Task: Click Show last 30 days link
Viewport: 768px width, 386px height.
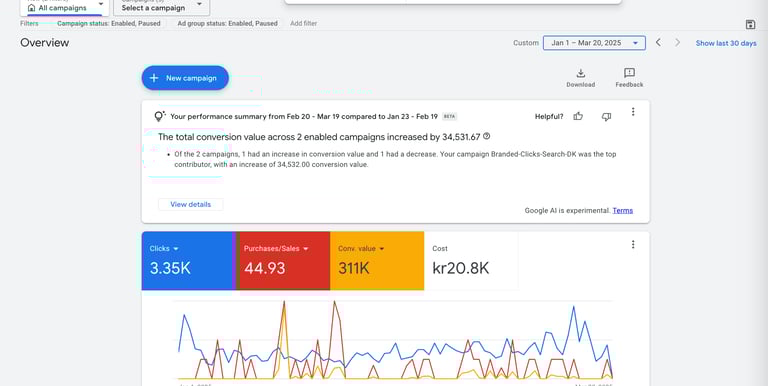Action: coord(726,43)
